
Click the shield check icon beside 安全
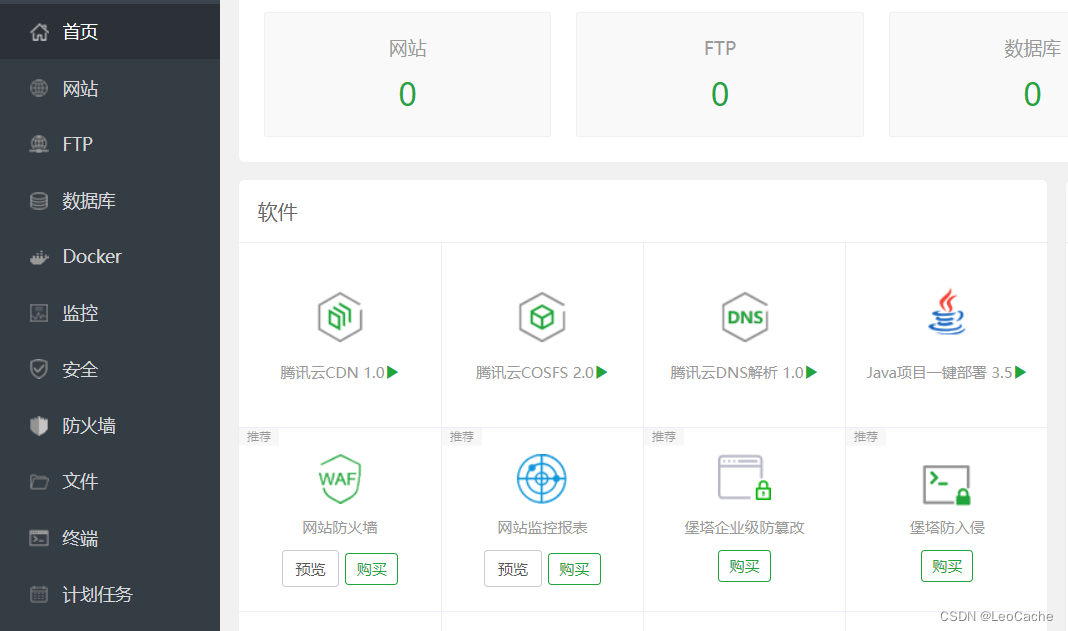[39, 369]
